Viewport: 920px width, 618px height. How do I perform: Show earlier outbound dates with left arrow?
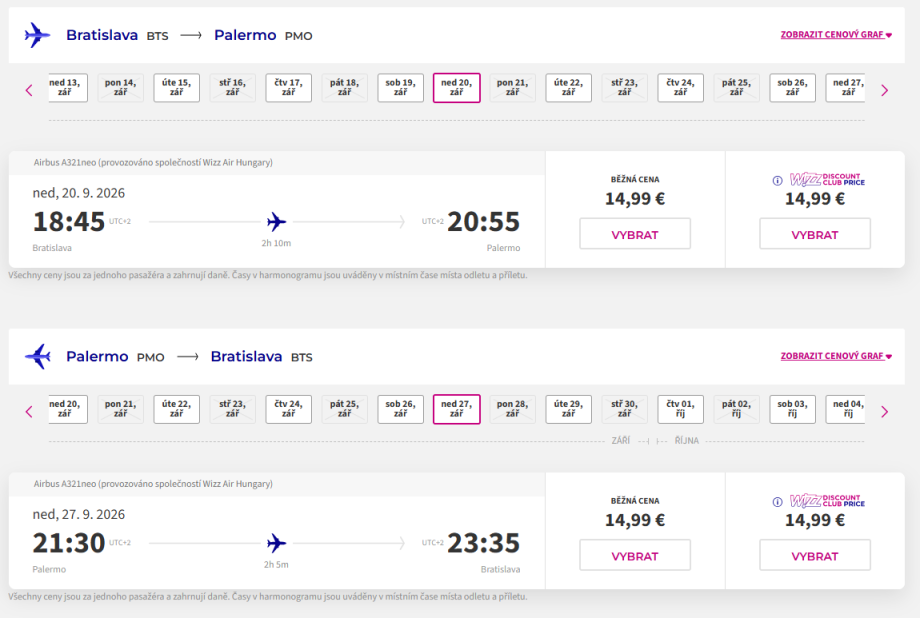[x=29, y=90]
